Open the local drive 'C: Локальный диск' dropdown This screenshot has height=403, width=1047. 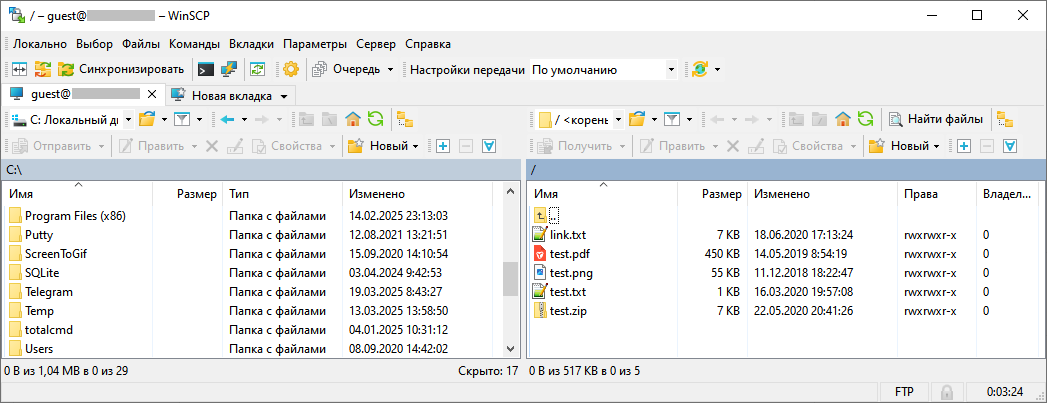point(129,119)
